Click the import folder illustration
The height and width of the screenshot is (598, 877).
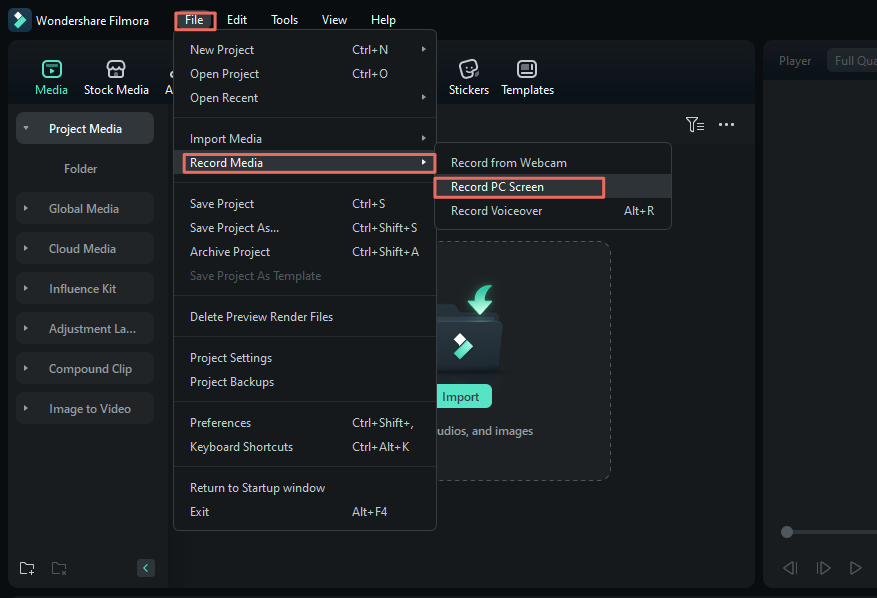click(469, 329)
